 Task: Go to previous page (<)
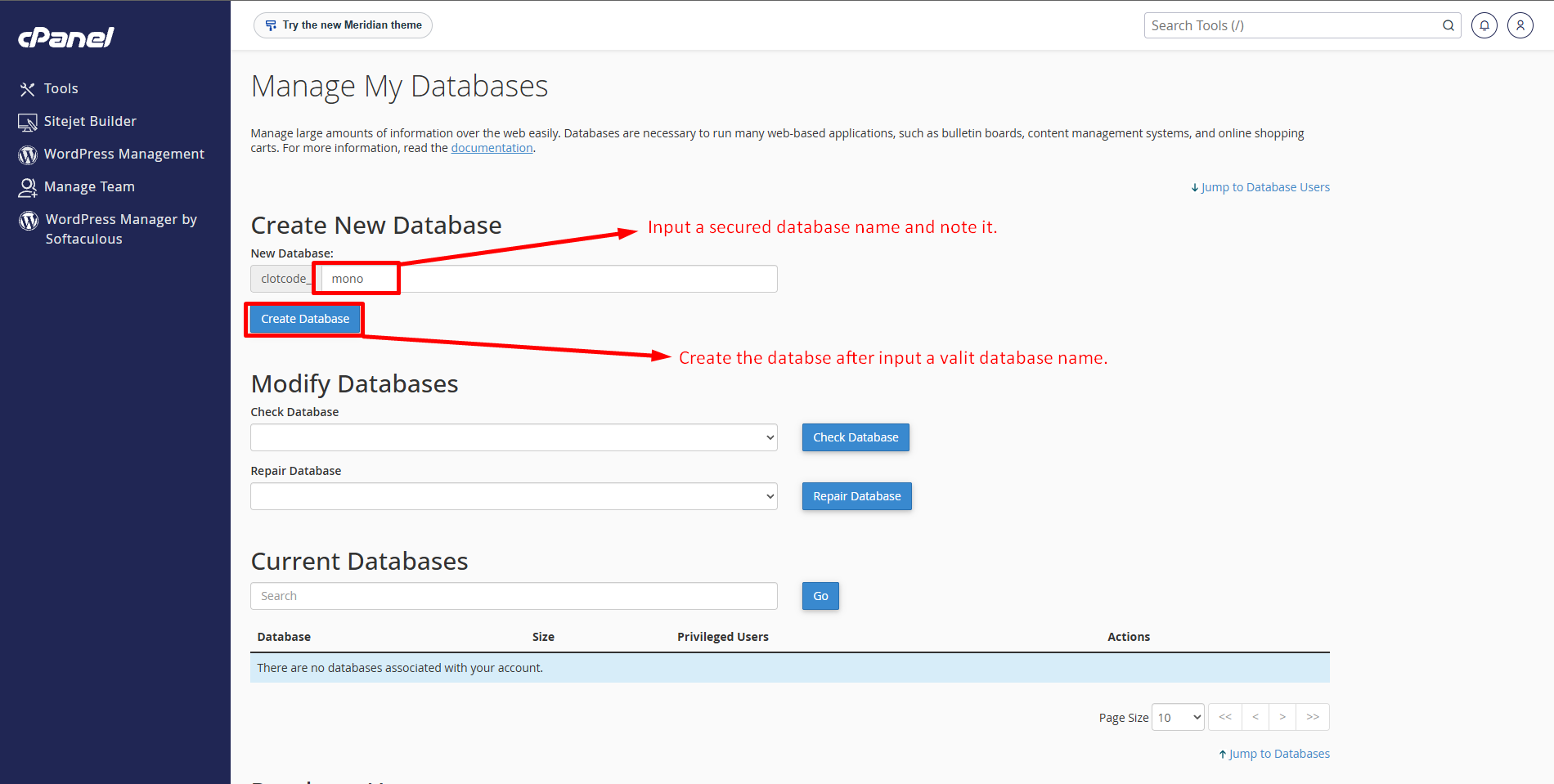point(1255,717)
